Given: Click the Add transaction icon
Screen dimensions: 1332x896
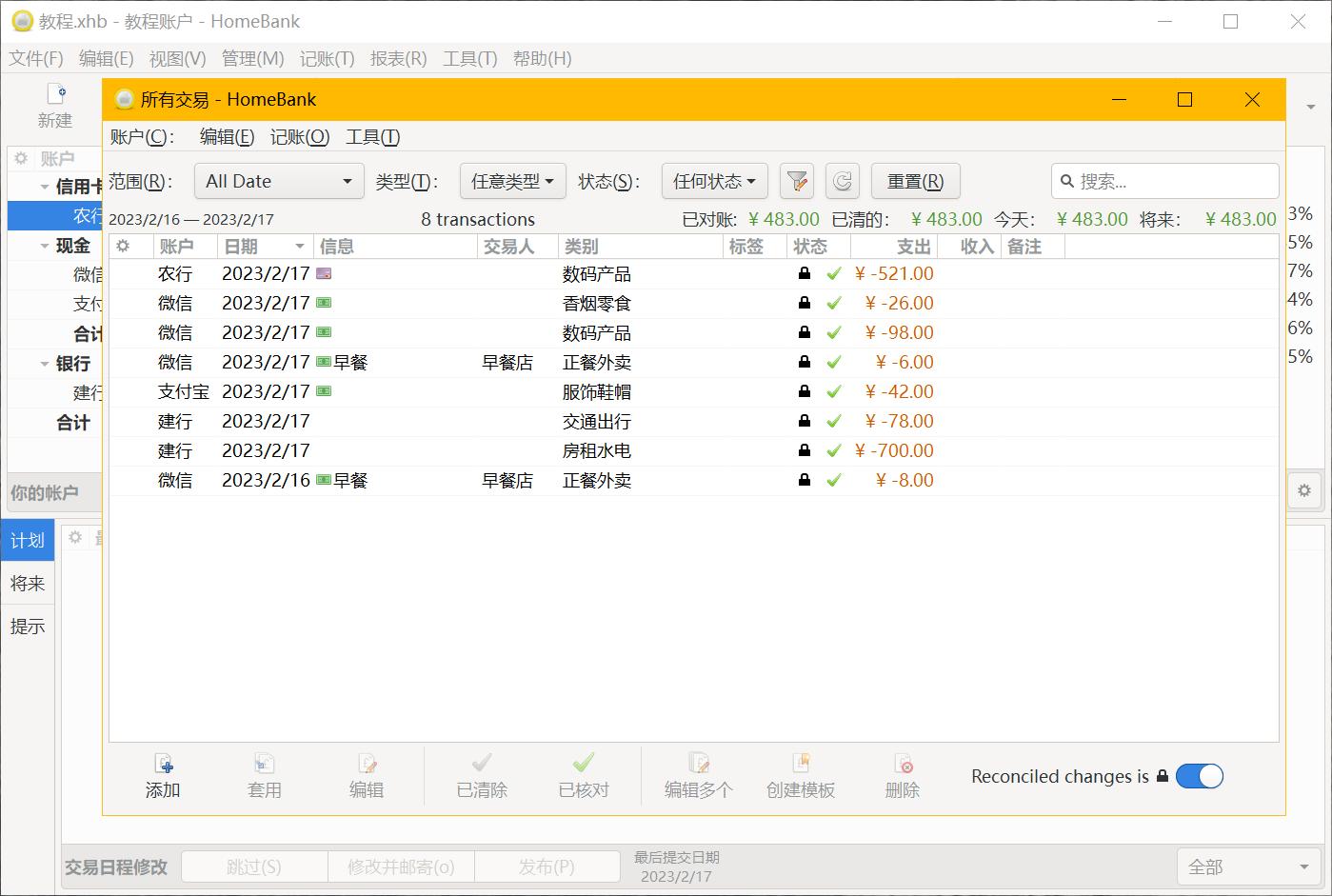Looking at the screenshot, I should tap(163, 765).
